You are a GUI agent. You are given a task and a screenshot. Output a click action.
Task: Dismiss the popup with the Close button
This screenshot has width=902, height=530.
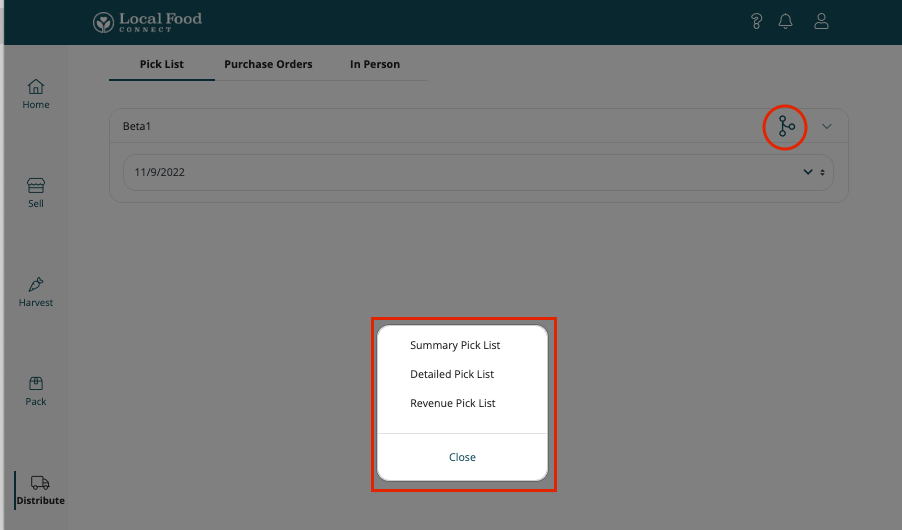click(x=462, y=457)
